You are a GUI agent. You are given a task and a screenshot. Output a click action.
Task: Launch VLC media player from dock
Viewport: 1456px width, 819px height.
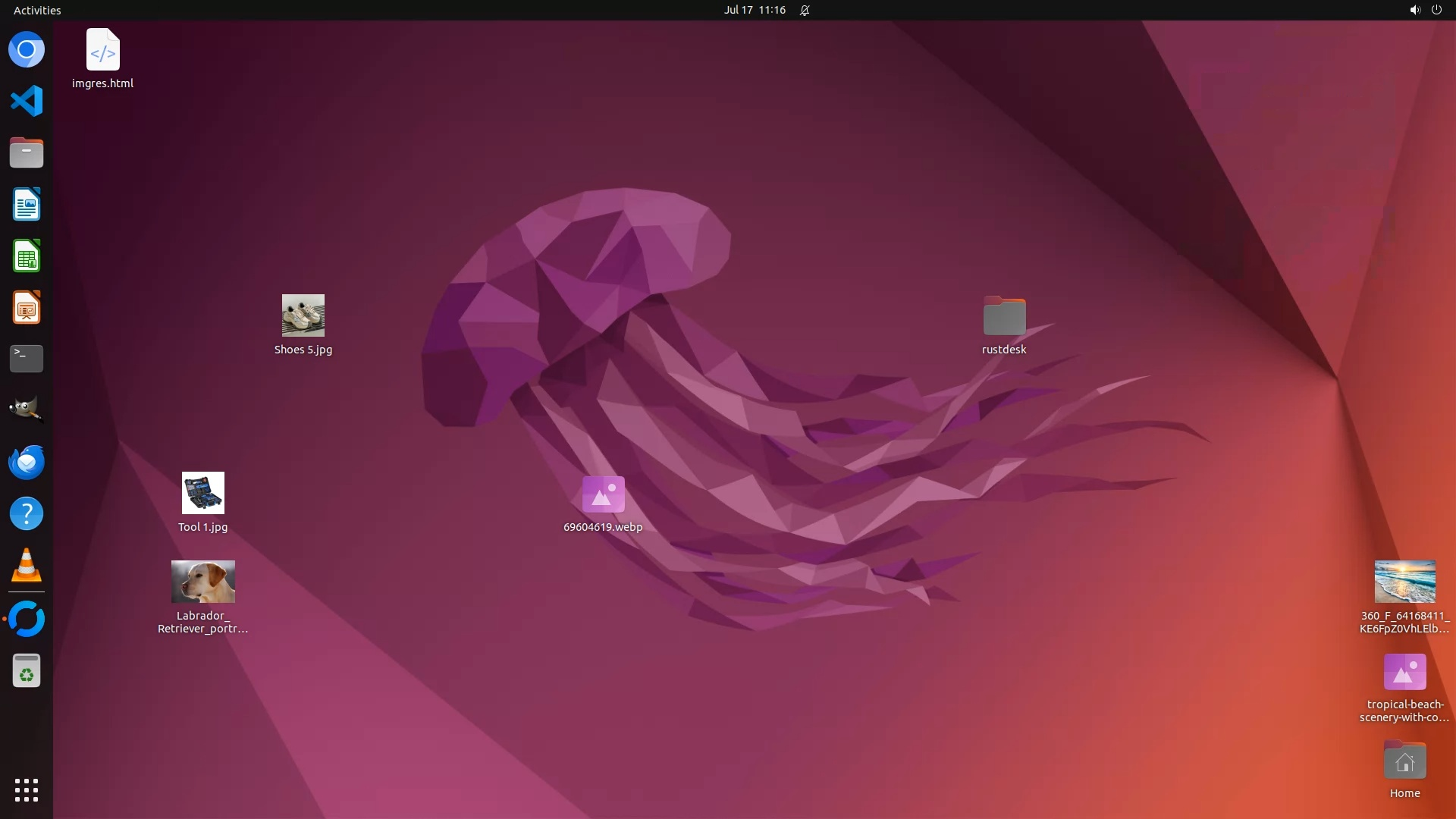pyautogui.click(x=27, y=566)
